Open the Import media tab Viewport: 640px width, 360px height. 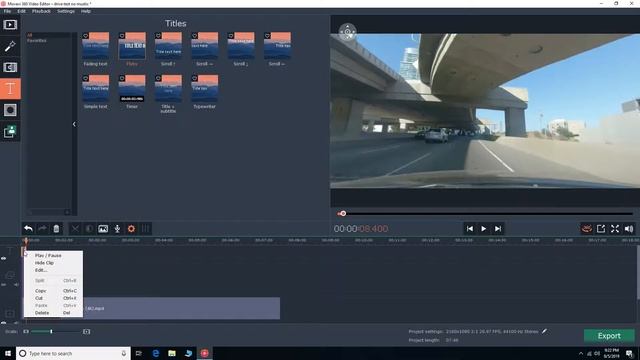pyautogui.click(x=10, y=25)
